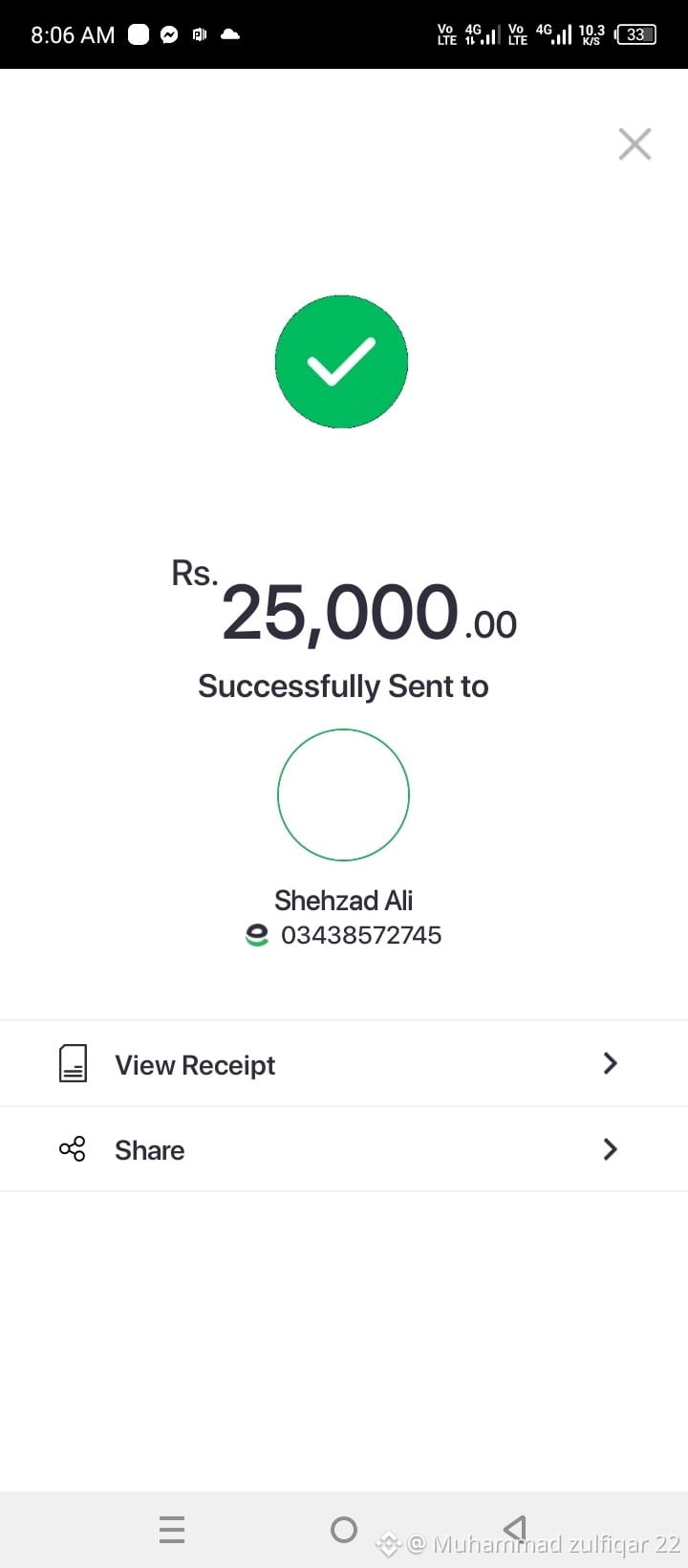Open recent apps with the three-line button

coord(172,1530)
